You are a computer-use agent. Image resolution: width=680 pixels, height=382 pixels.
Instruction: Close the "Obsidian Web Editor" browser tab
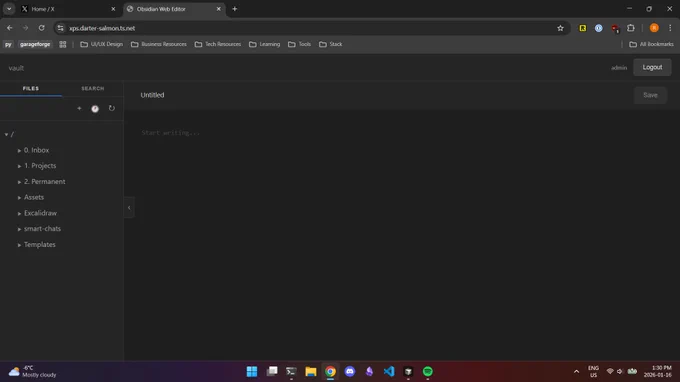point(219,9)
